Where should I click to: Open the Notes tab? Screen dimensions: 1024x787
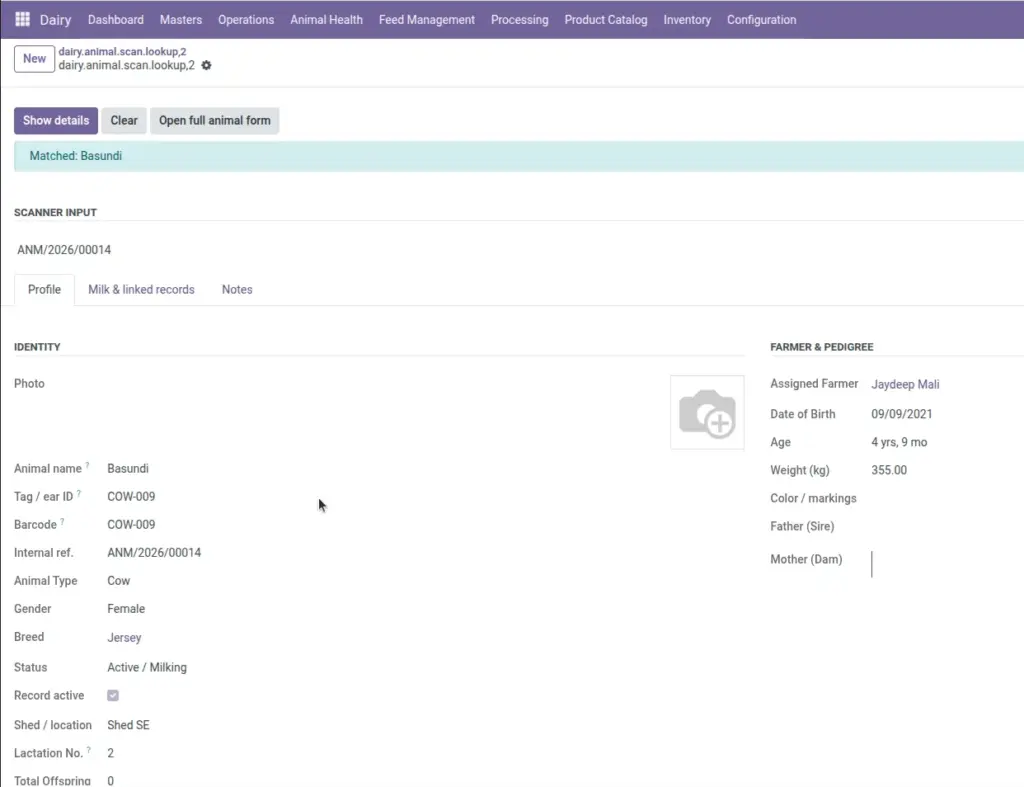tap(237, 289)
